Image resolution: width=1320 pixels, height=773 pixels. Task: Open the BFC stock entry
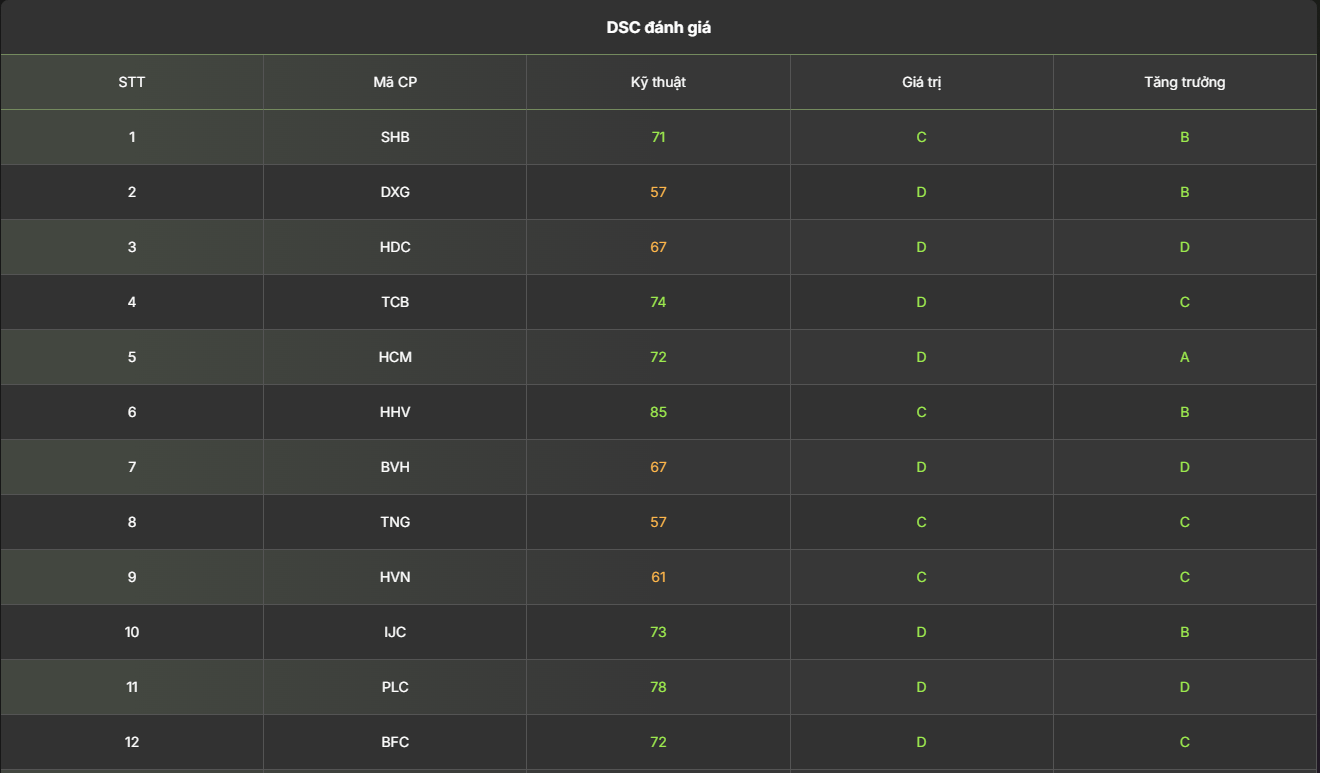coord(395,742)
